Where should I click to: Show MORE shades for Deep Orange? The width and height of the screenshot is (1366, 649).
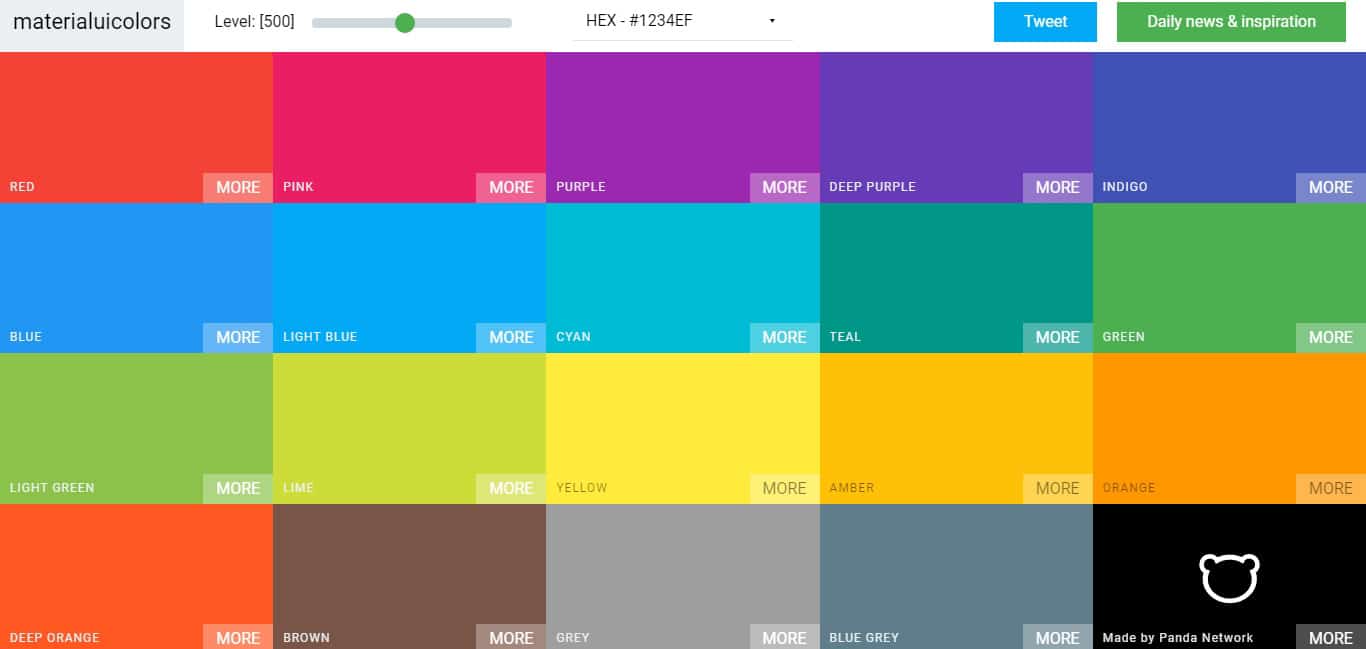click(x=238, y=637)
